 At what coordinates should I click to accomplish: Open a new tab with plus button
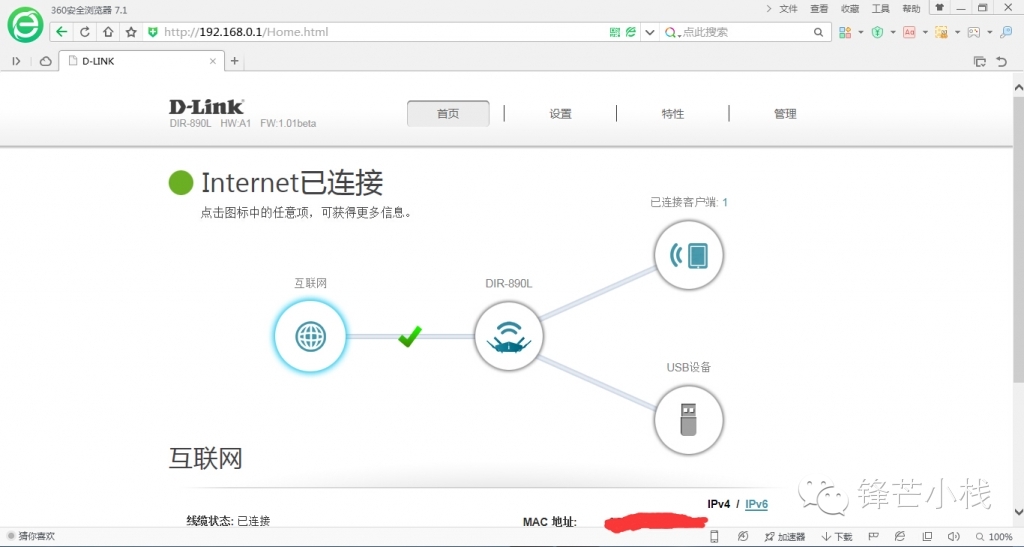tap(234, 61)
